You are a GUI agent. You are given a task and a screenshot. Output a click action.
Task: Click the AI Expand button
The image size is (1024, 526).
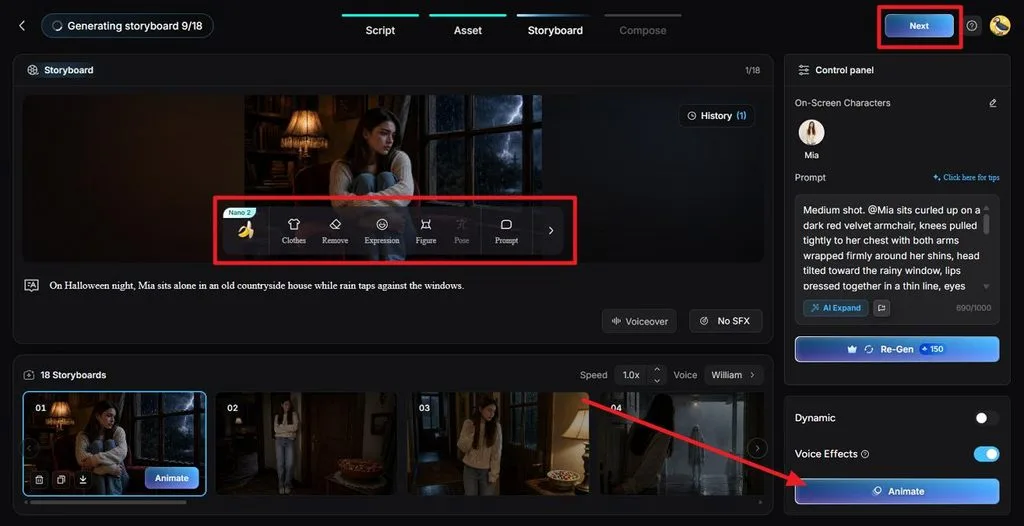click(x=835, y=308)
